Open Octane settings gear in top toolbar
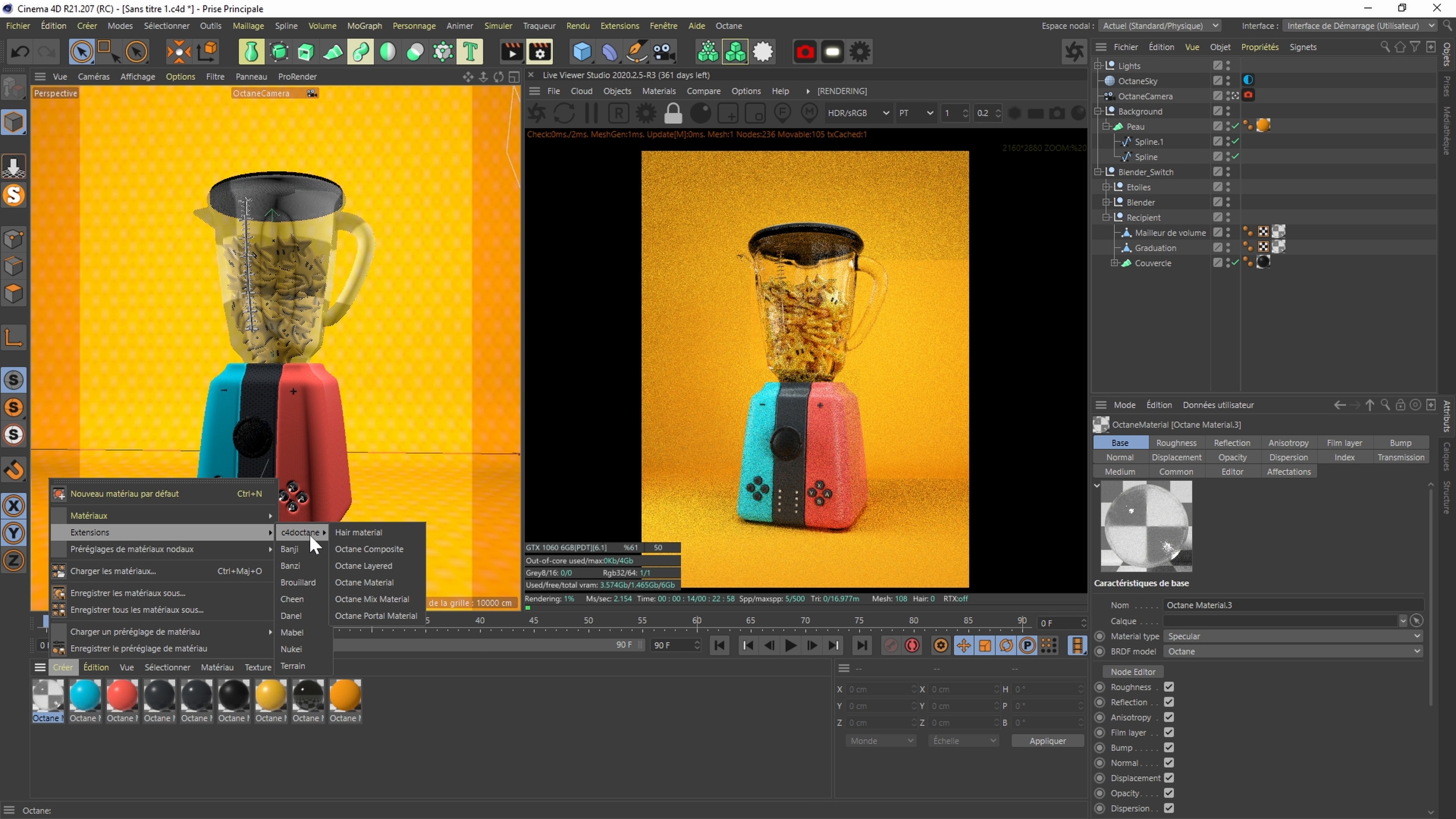Image resolution: width=1456 pixels, height=819 pixels. coord(860,52)
